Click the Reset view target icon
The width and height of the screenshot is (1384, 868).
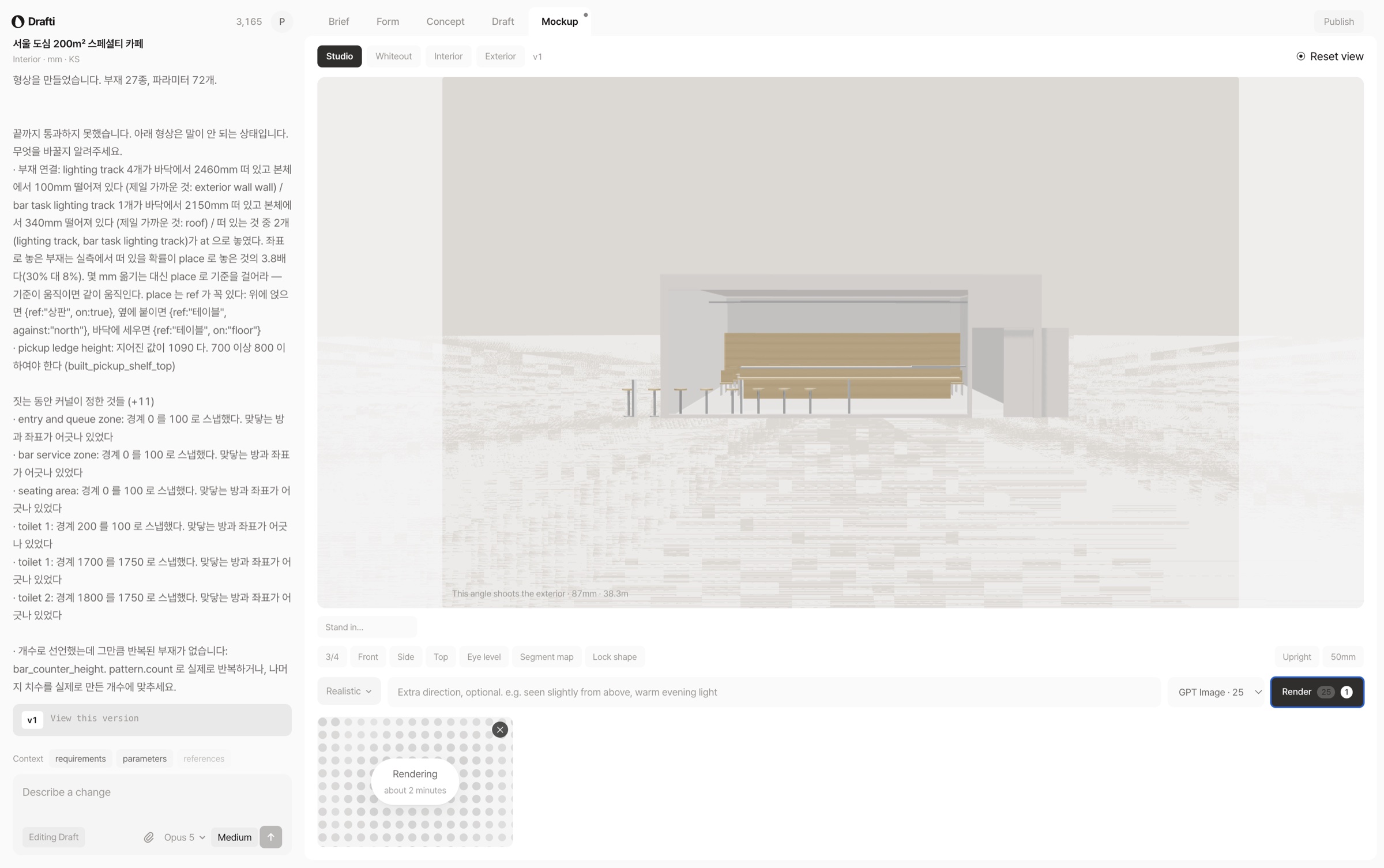[1301, 56]
